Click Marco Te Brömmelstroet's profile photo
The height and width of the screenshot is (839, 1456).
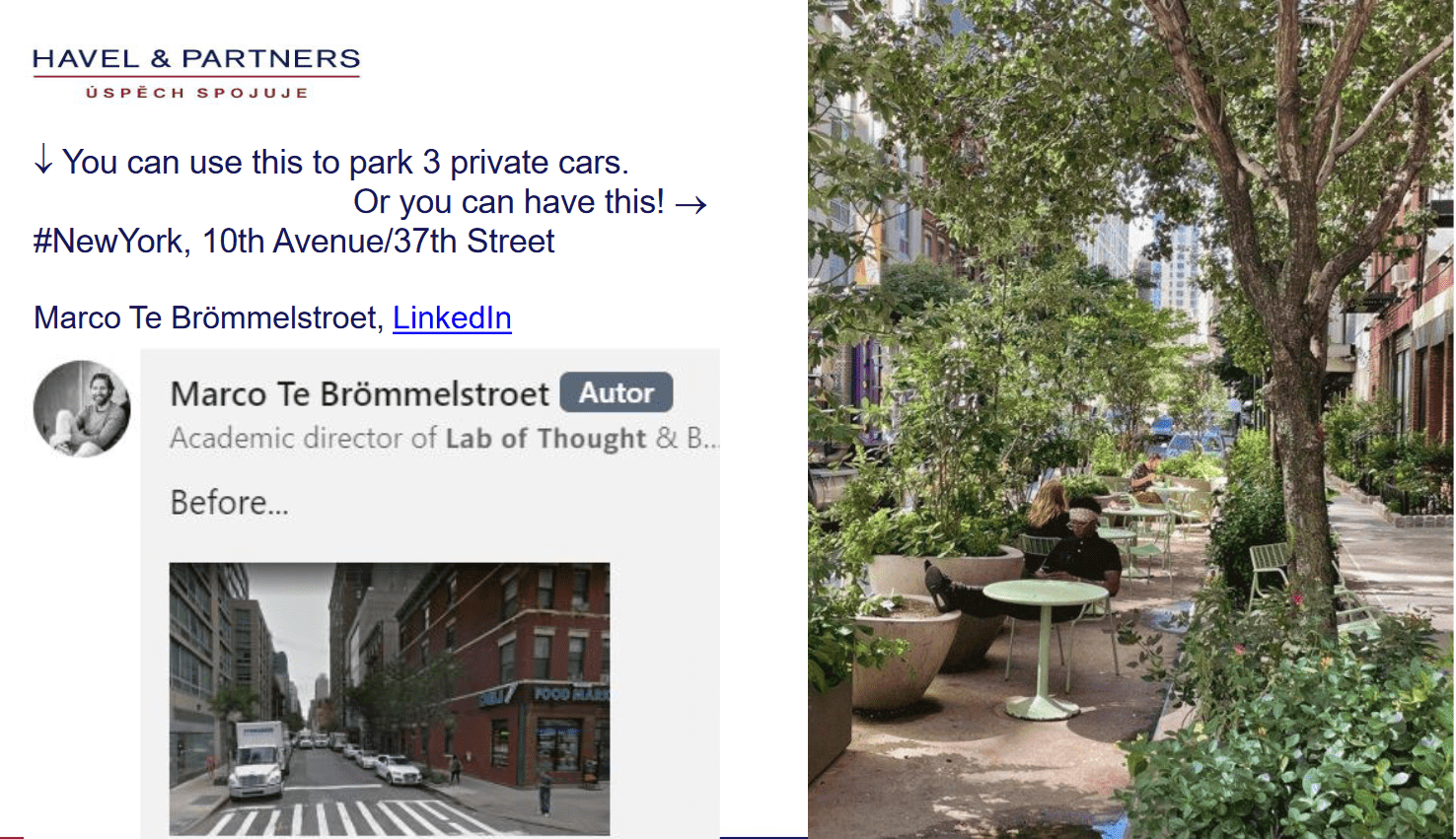tap(82, 408)
